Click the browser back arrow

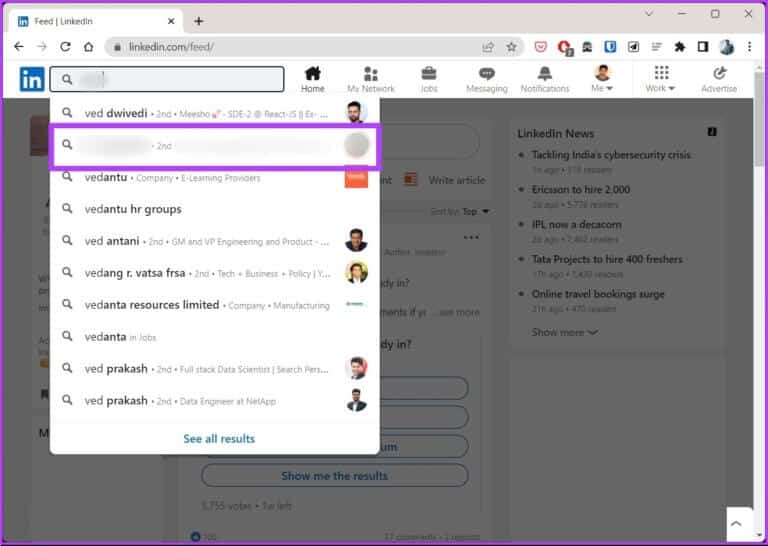pos(19,47)
